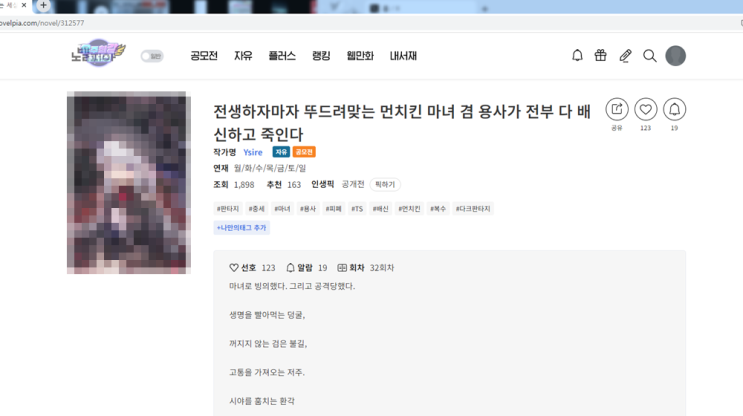Open the gift box icon

point(600,56)
